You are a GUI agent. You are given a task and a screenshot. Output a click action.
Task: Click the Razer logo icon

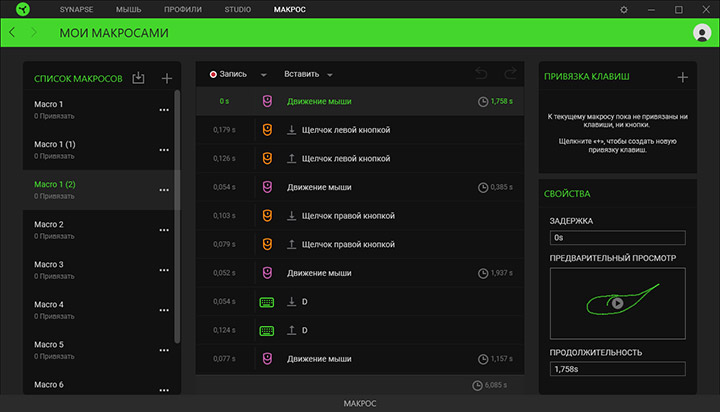coord(17,9)
